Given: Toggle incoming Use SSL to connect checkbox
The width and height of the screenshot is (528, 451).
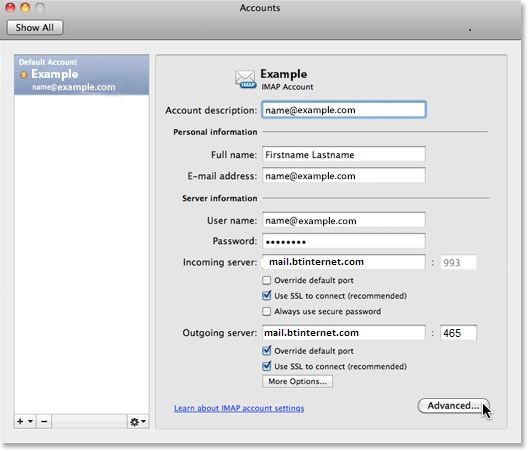Looking at the screenshot, I should click(266, 296).
